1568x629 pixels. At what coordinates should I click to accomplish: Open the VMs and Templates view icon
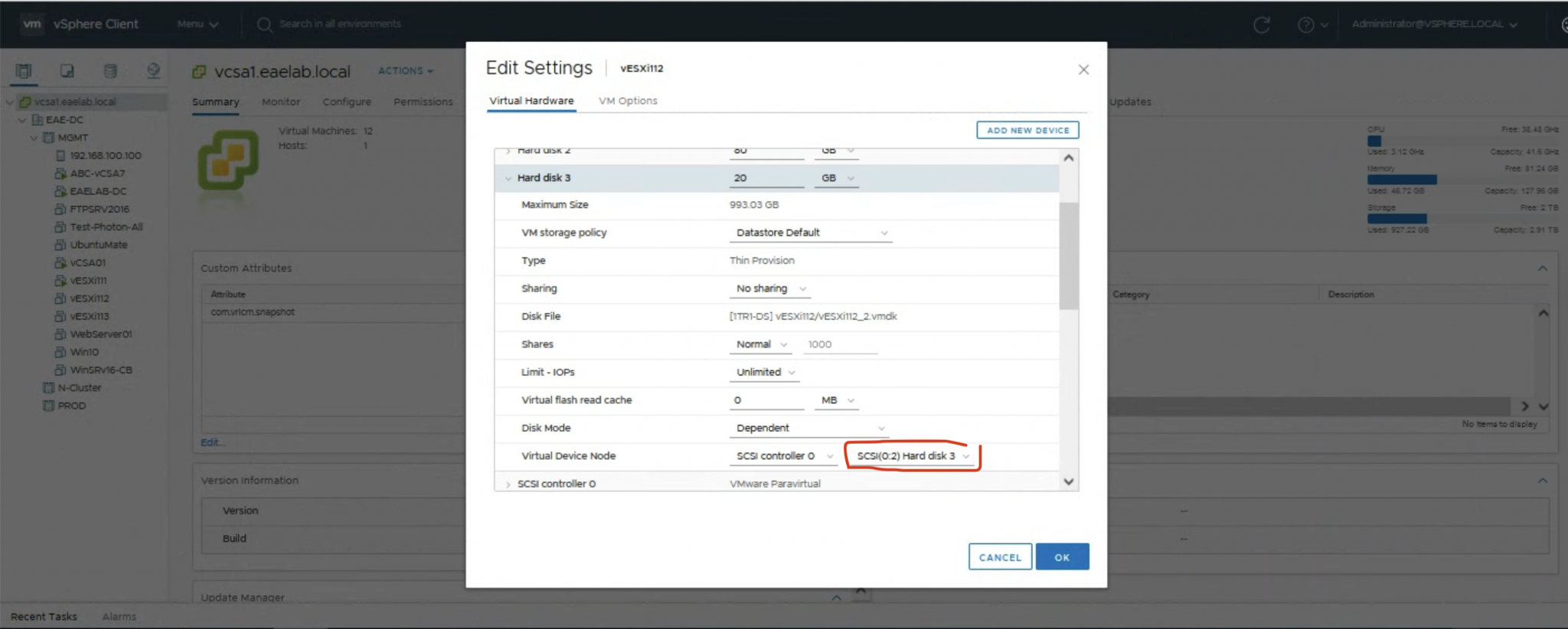pyautogui.click(x=67, y=71)
